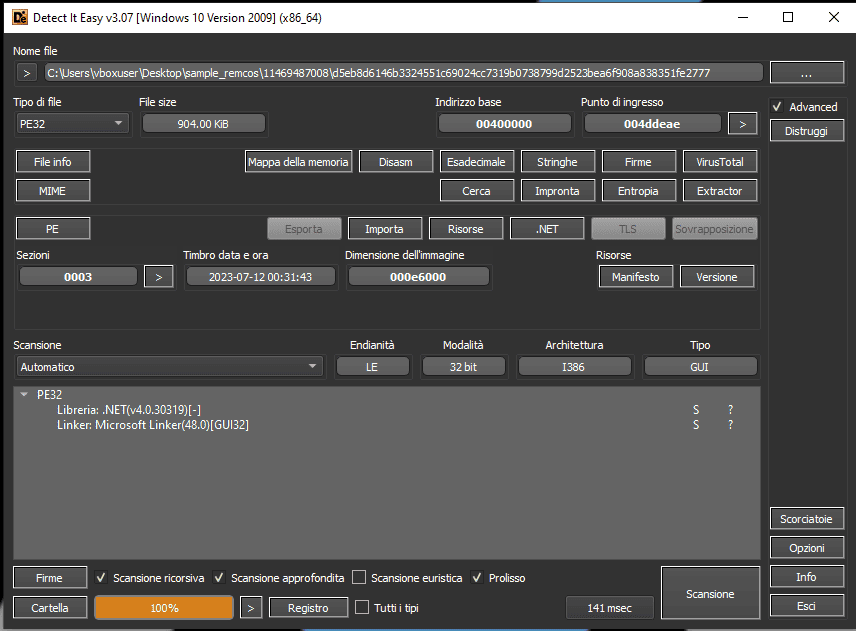Click the question mark on the Linker row
Screen dimensions: 856x631
(x=730, y=425)
